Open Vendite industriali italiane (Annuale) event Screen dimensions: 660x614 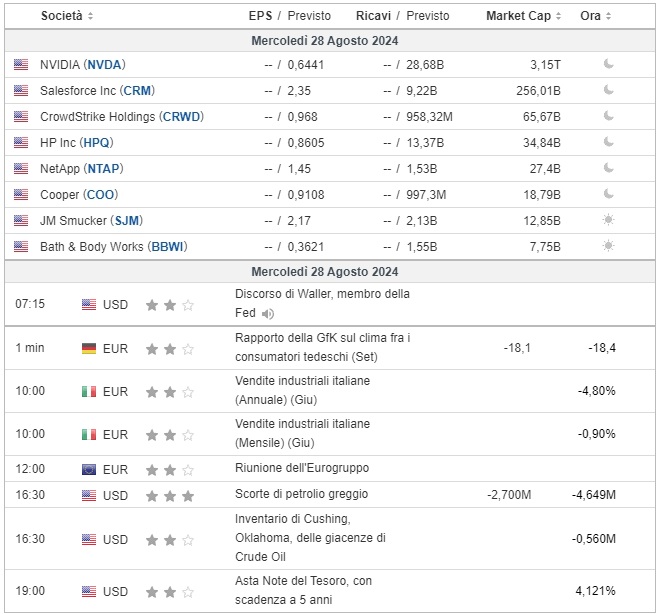coord(303,391)
